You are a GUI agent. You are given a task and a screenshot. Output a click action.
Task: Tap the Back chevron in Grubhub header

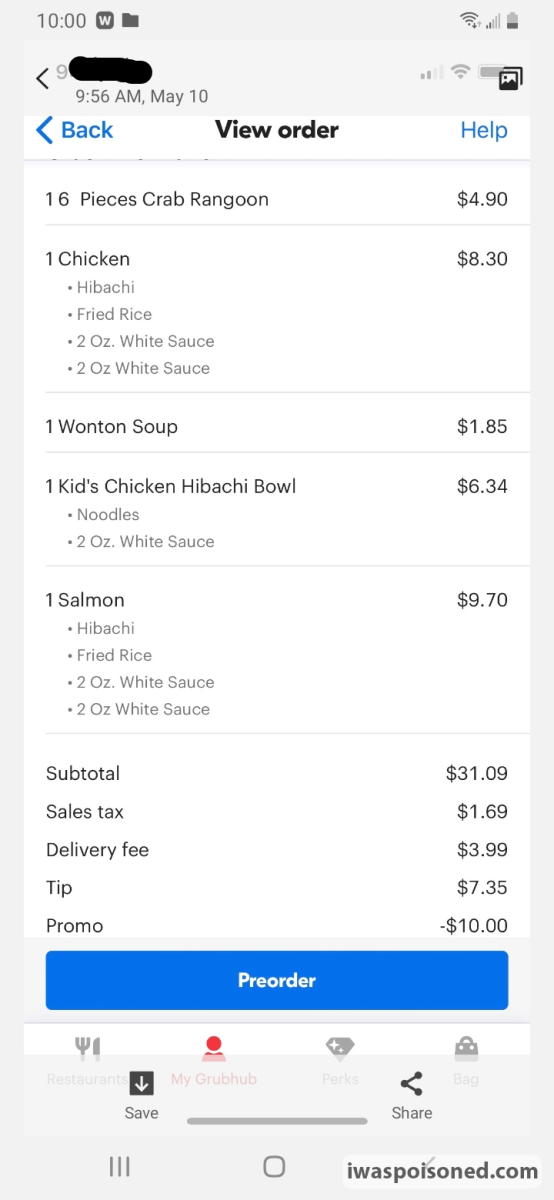pyautogui.click(x=44, y=130)
